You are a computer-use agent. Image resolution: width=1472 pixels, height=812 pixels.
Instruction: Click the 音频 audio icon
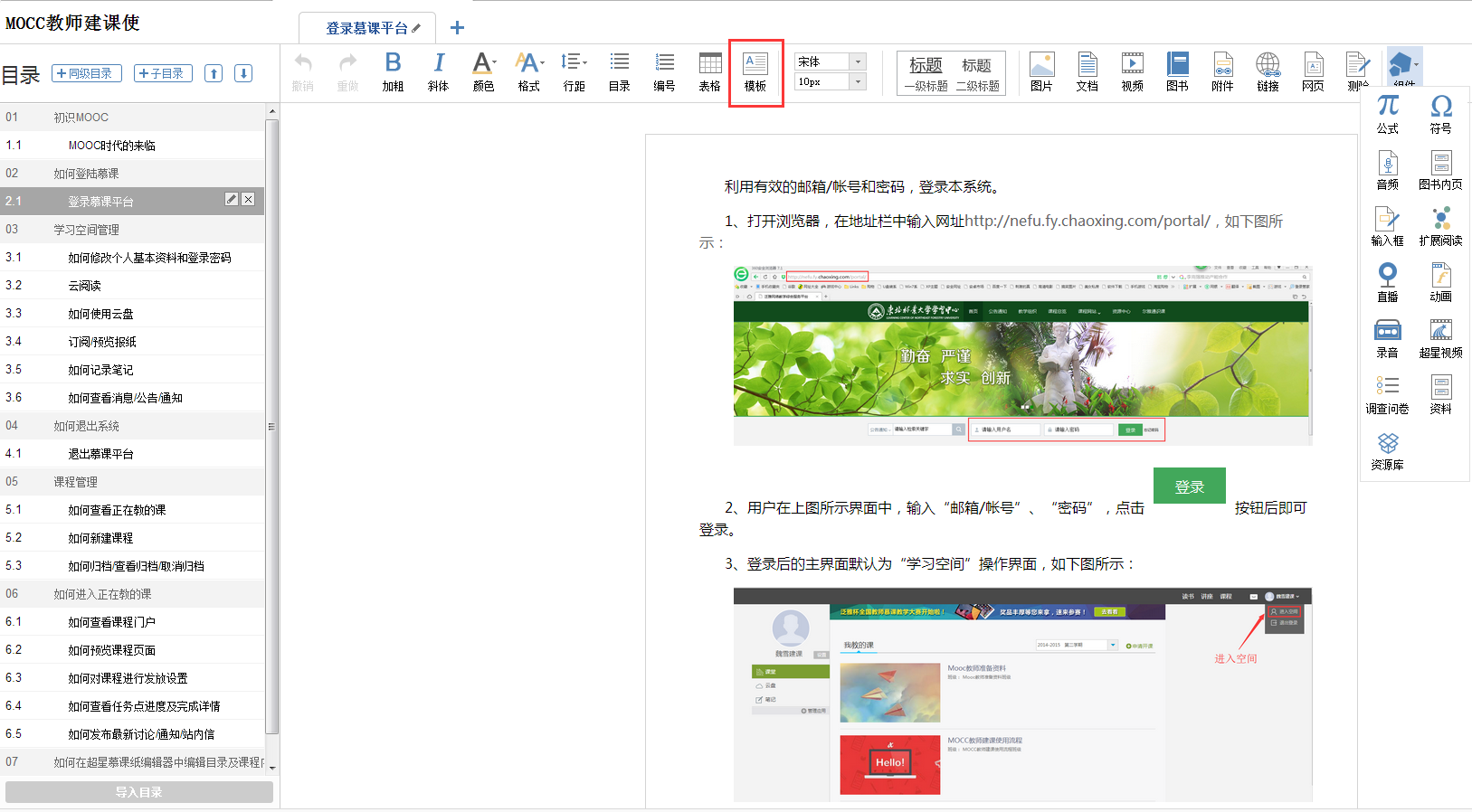tap(1387, 170)
